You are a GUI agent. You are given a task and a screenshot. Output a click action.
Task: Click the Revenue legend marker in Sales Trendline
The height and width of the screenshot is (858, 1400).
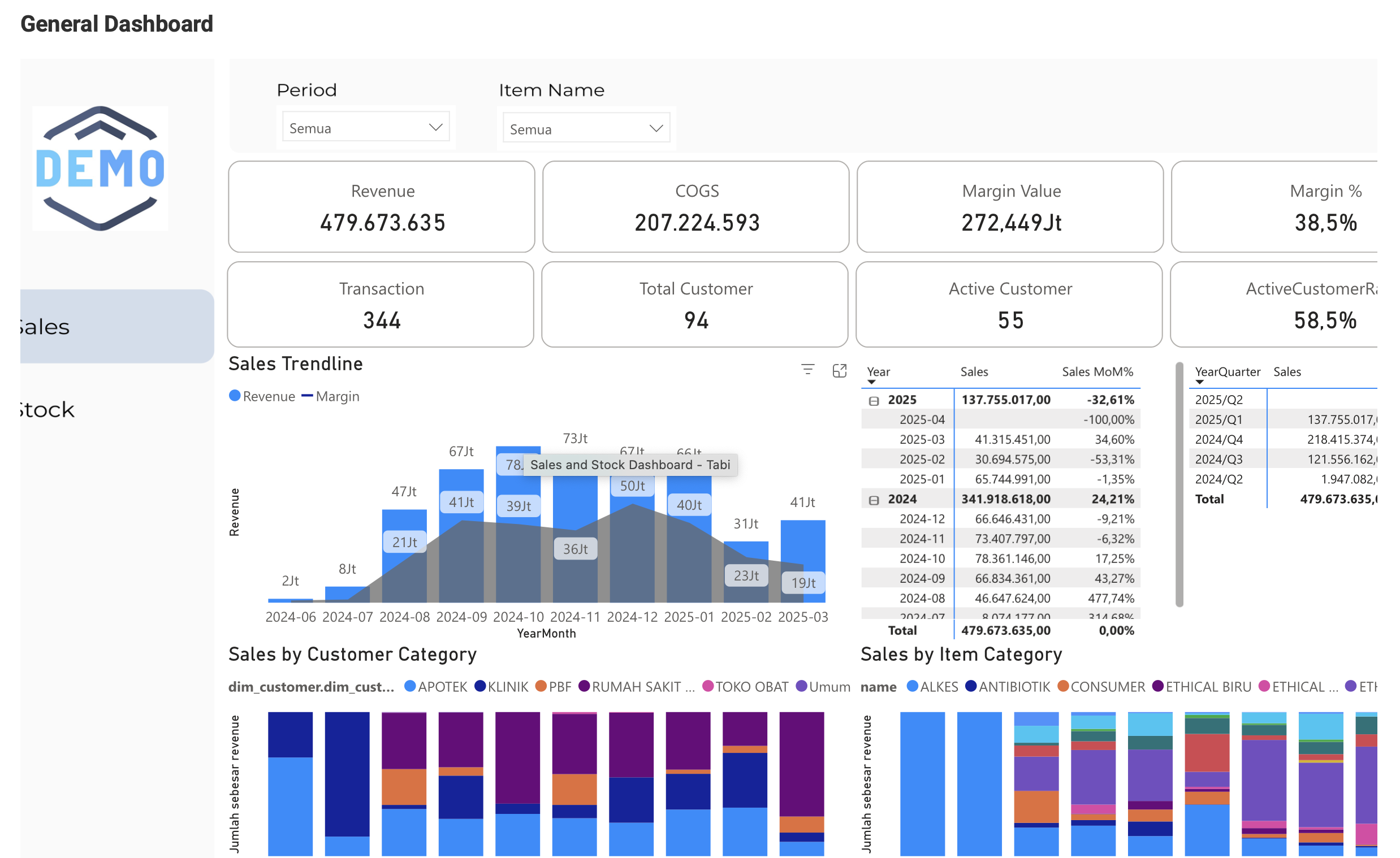tap(235, 396)
